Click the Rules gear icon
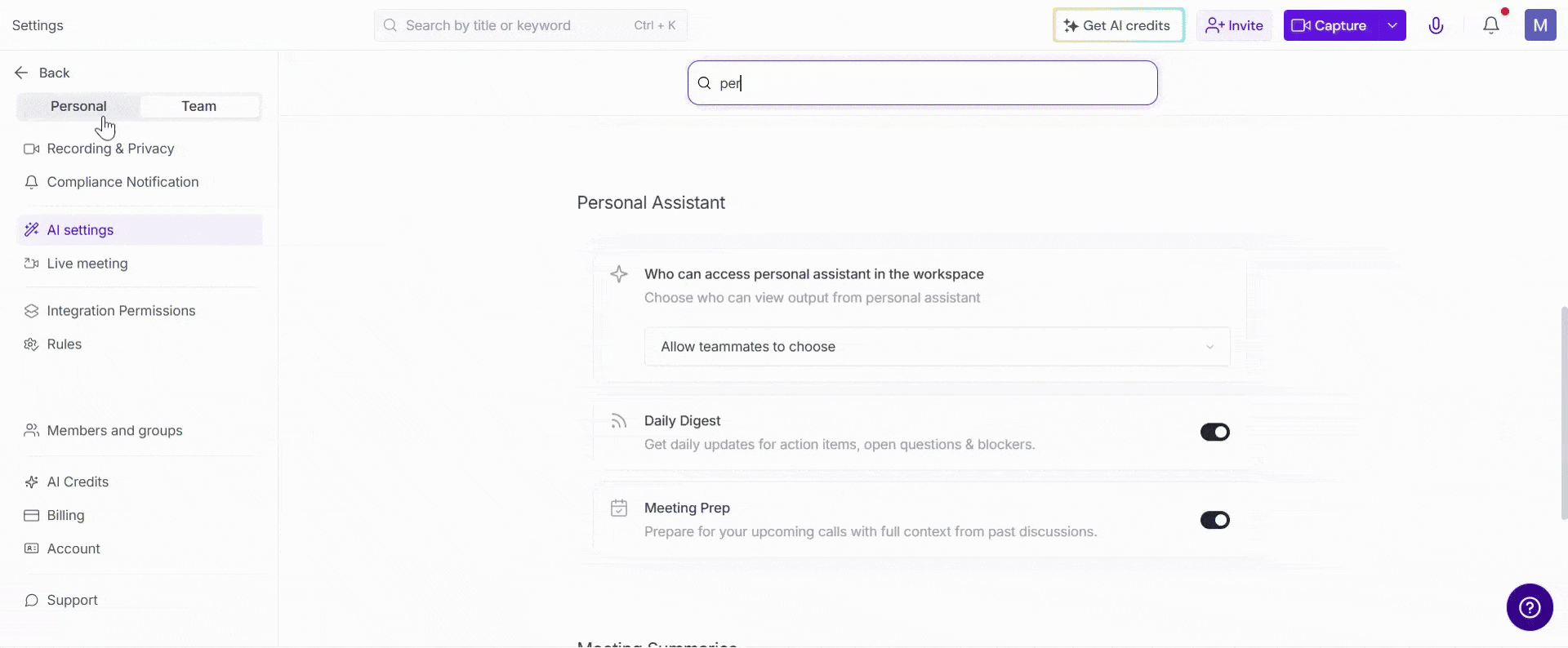This screenshot has width=1568, height=648. pos(31,344)
